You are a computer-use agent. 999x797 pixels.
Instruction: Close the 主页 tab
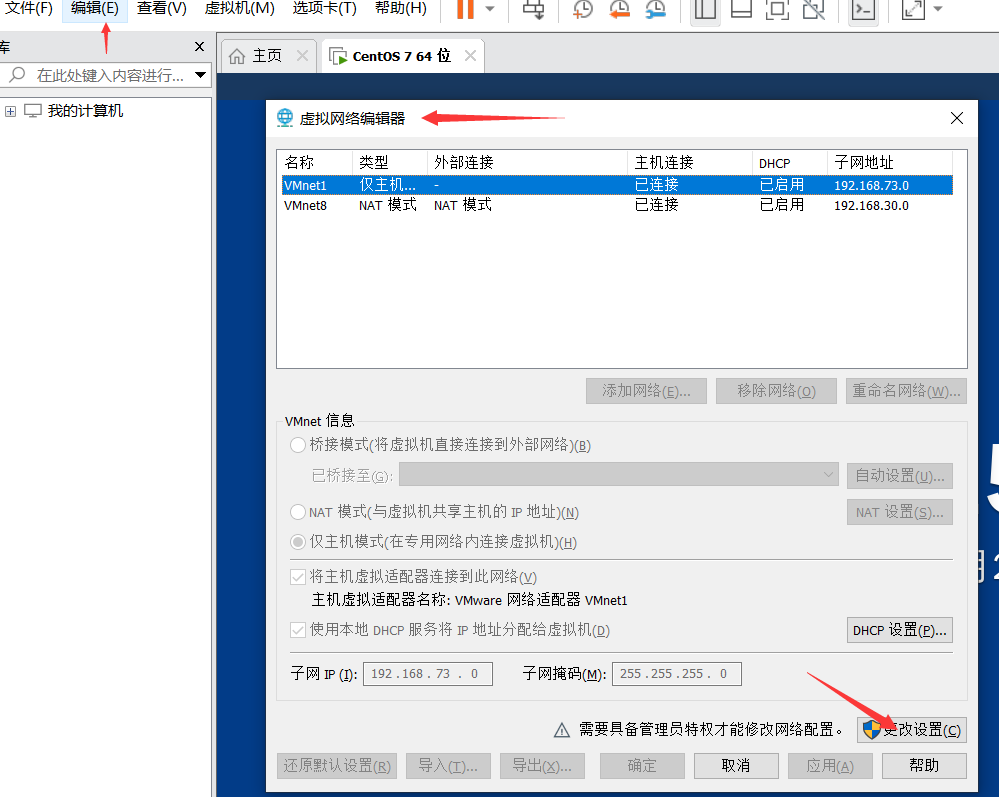pos(302,56)
